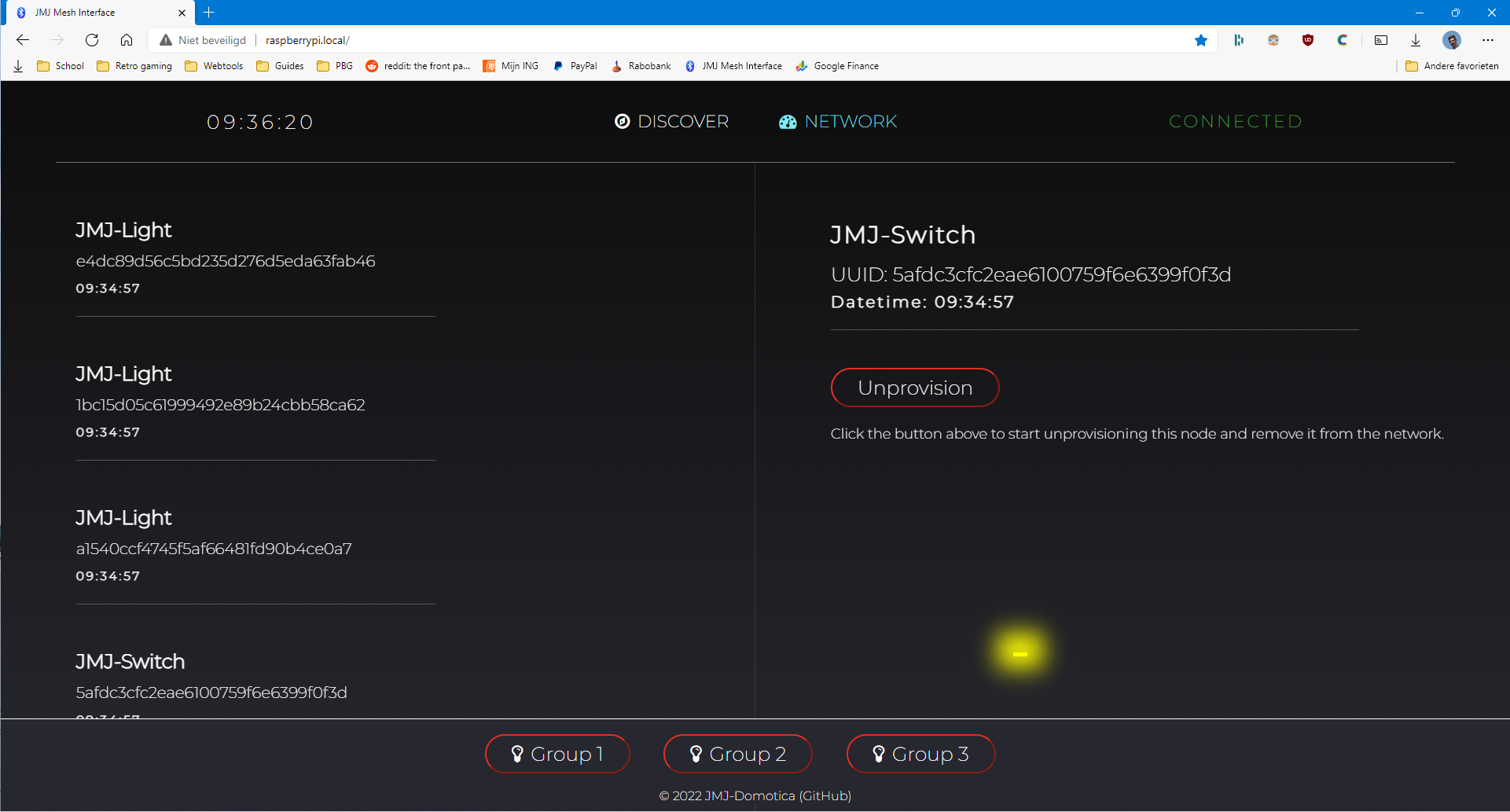1510x812 pixels.
Task: Click the mesh icon next to NETWORK
Action: 788,122
